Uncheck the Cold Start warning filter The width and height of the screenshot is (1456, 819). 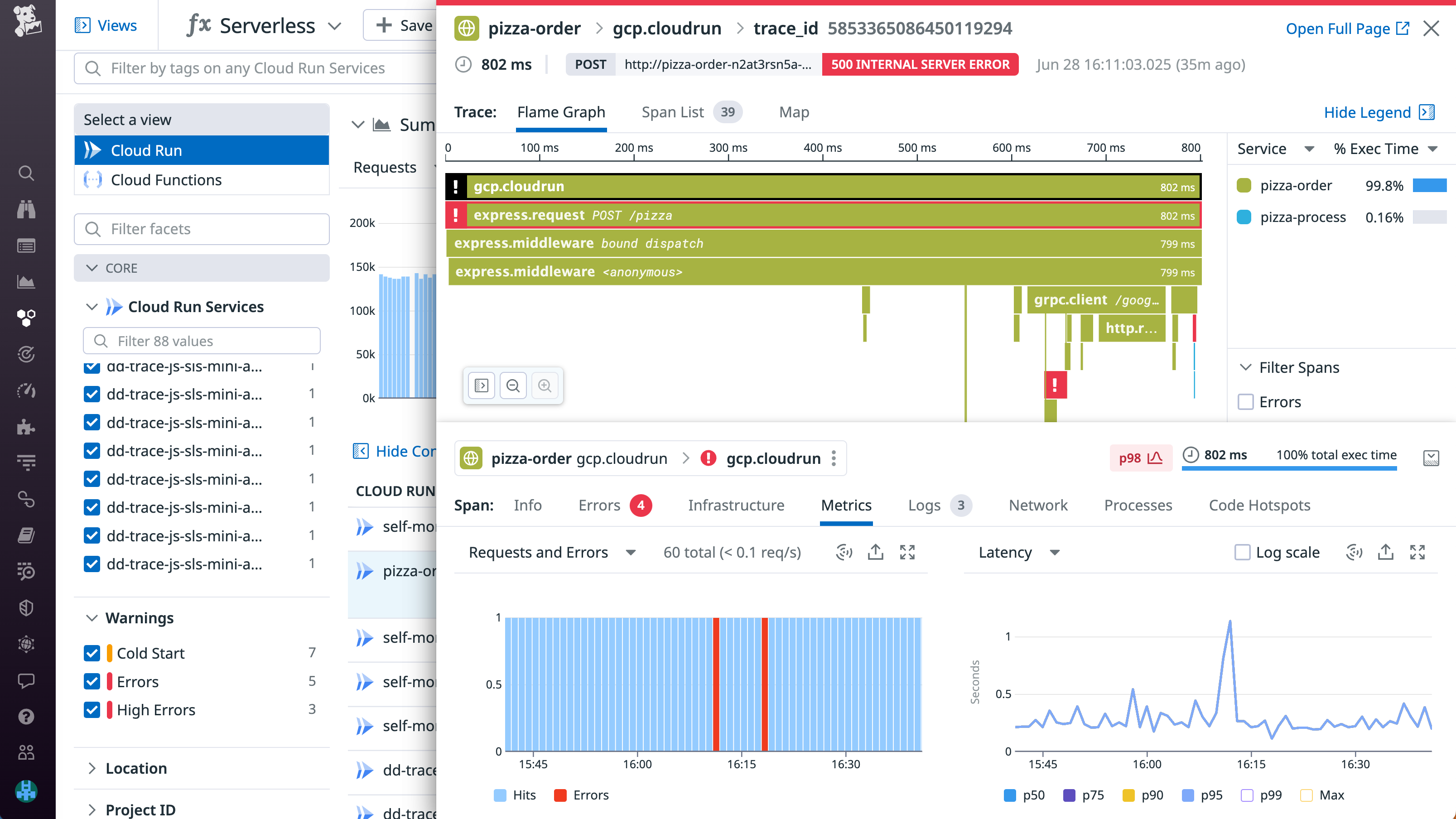click(x=92, y=653)
